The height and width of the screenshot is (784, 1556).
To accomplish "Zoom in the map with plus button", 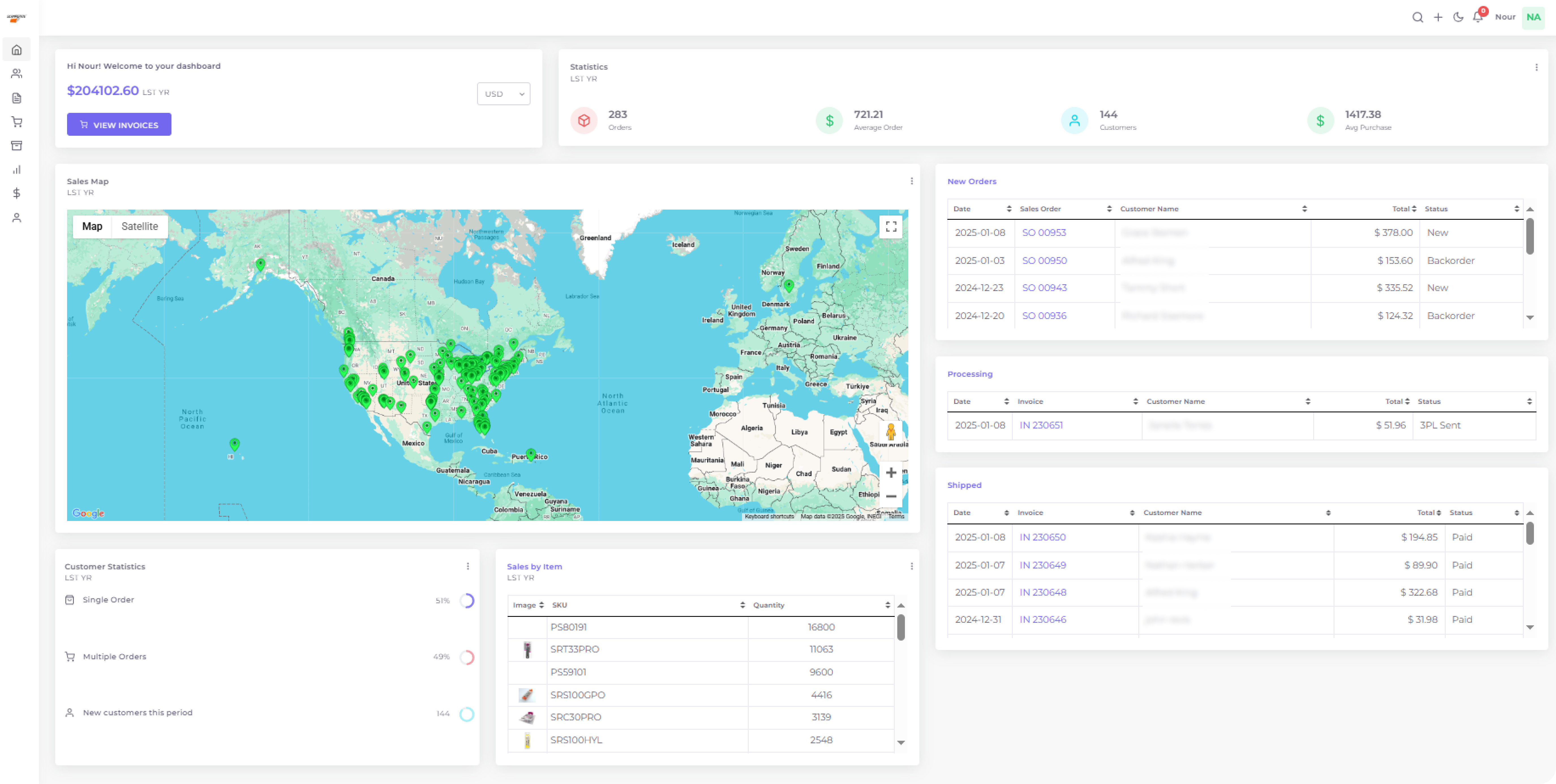I will coord(891,473).
